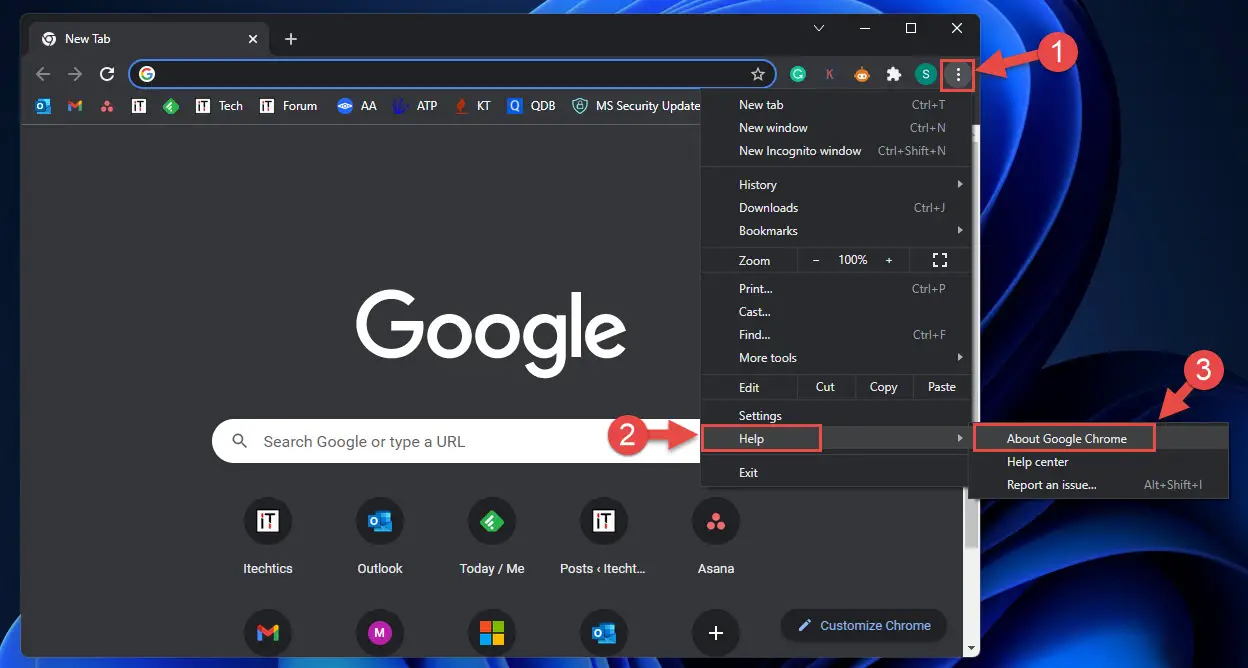Open the Today / Me shortcut tile

tap(492, 536)
